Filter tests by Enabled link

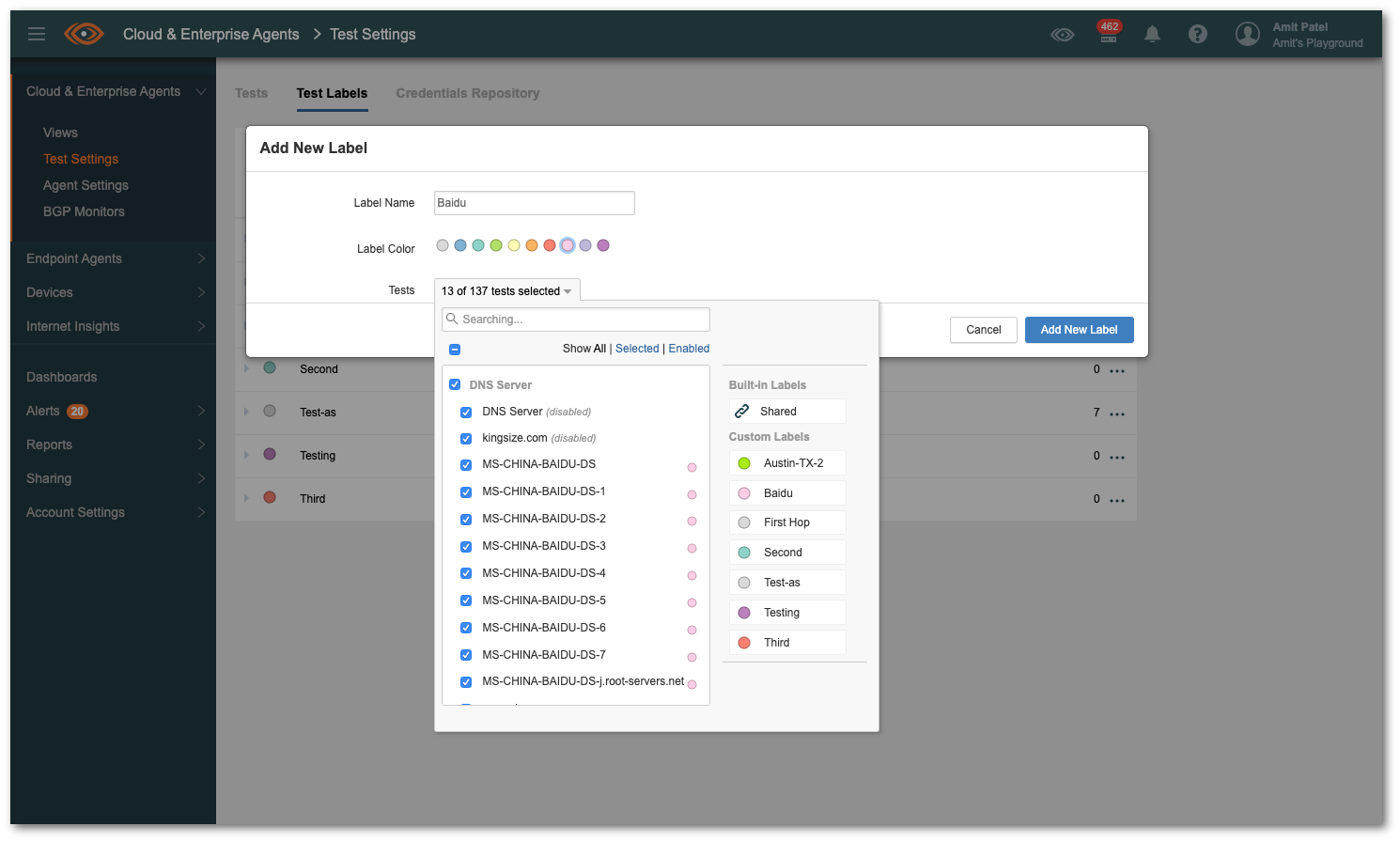[689, 349]
